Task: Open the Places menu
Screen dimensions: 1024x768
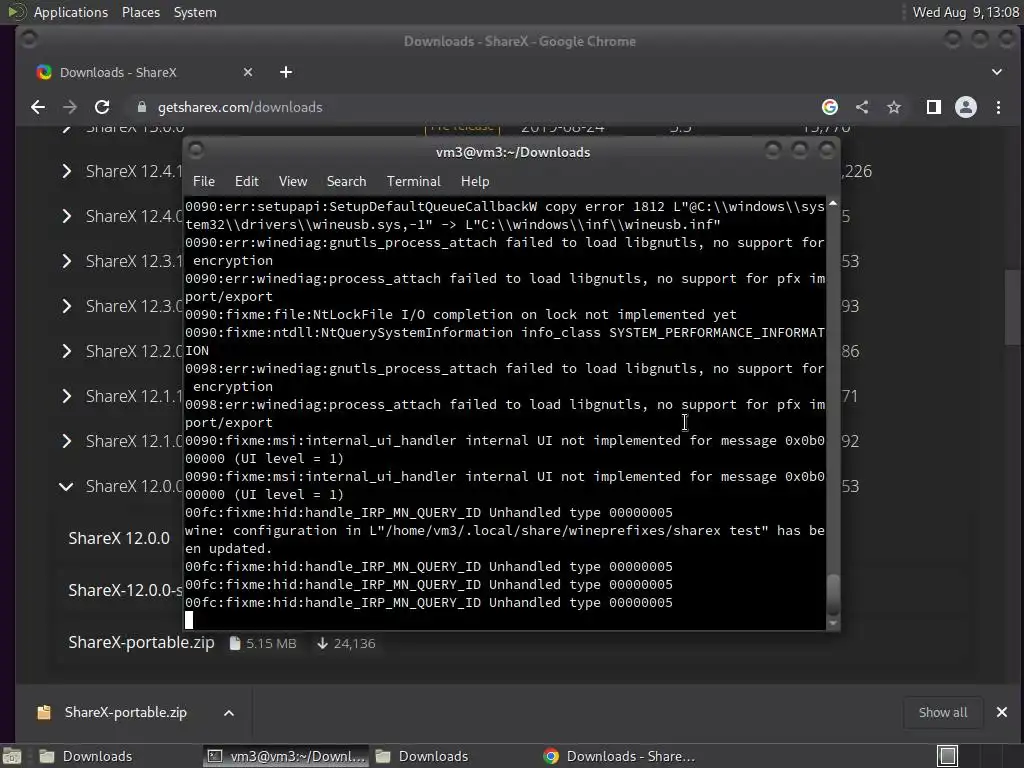Action: click(140, 12)
